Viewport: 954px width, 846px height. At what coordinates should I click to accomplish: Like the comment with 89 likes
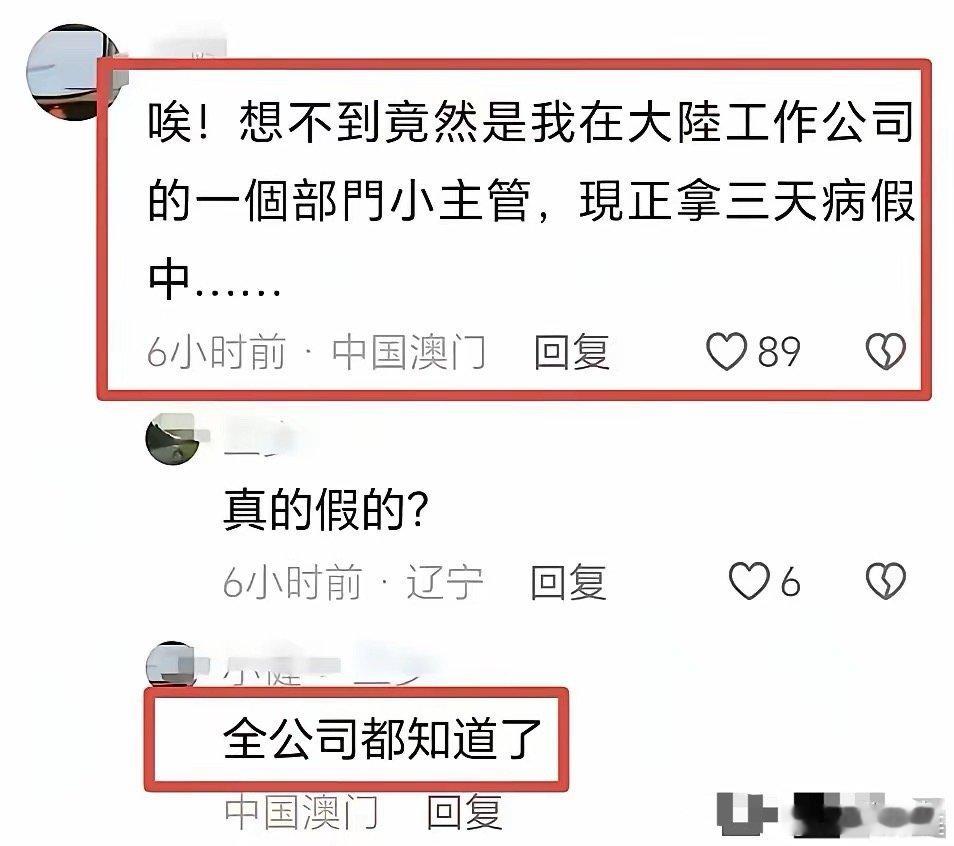[x=726, y=351]
